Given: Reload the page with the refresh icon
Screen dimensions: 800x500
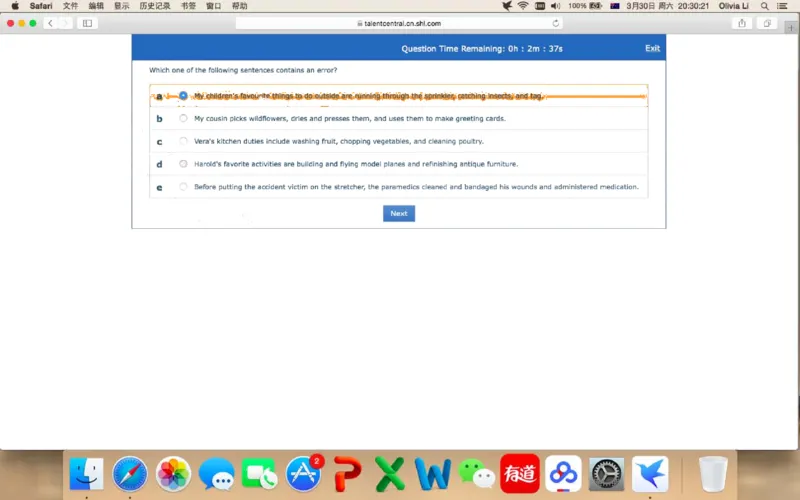Looking at the screenshot, I should (x=555, y=23).
